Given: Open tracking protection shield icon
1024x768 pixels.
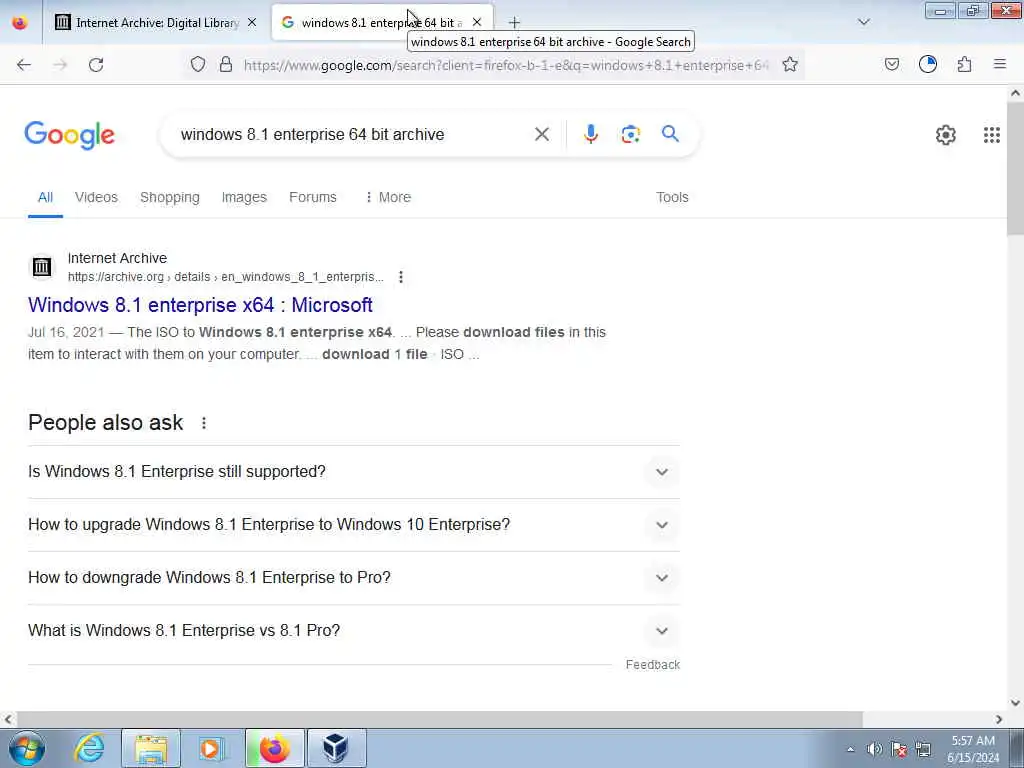Looking at the screenshot, I should [x=198, y=65].
